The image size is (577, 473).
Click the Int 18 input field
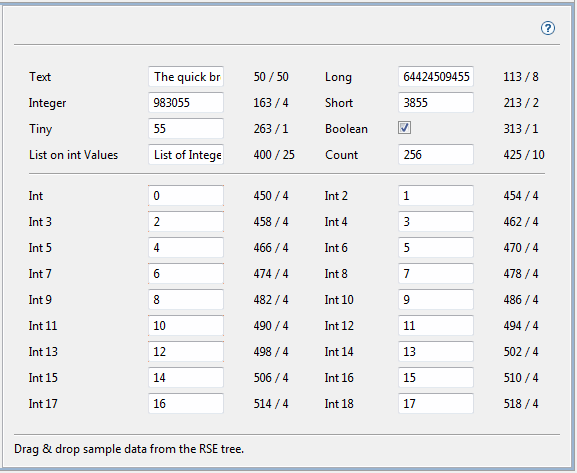[x=436, y=403]
